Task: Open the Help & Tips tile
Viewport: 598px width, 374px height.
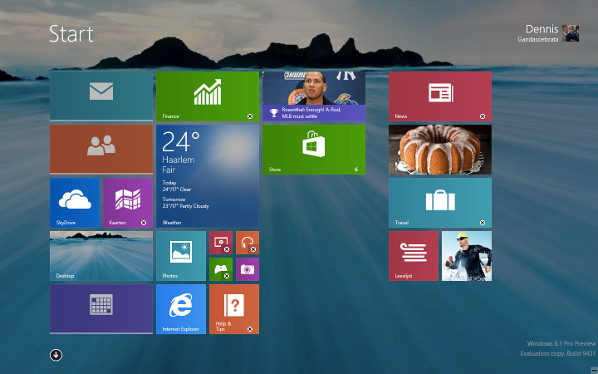Action: 234,309
